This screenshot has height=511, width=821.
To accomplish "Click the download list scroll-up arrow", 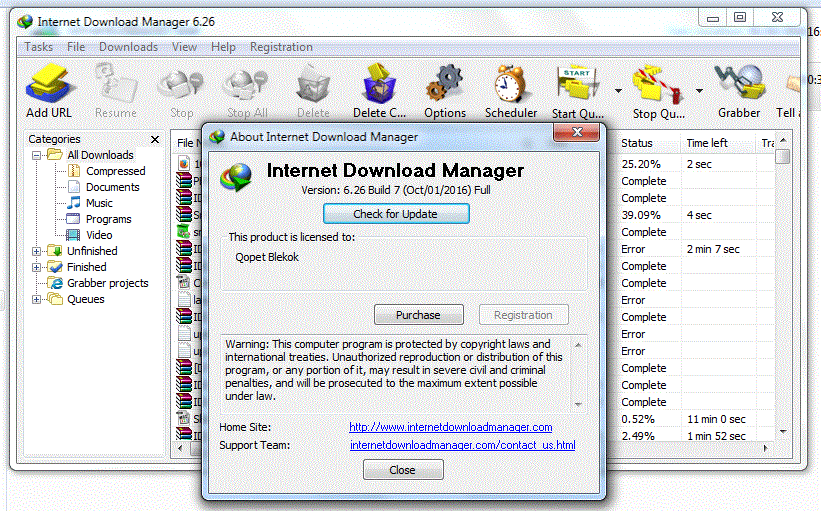I will pos(783,140).
